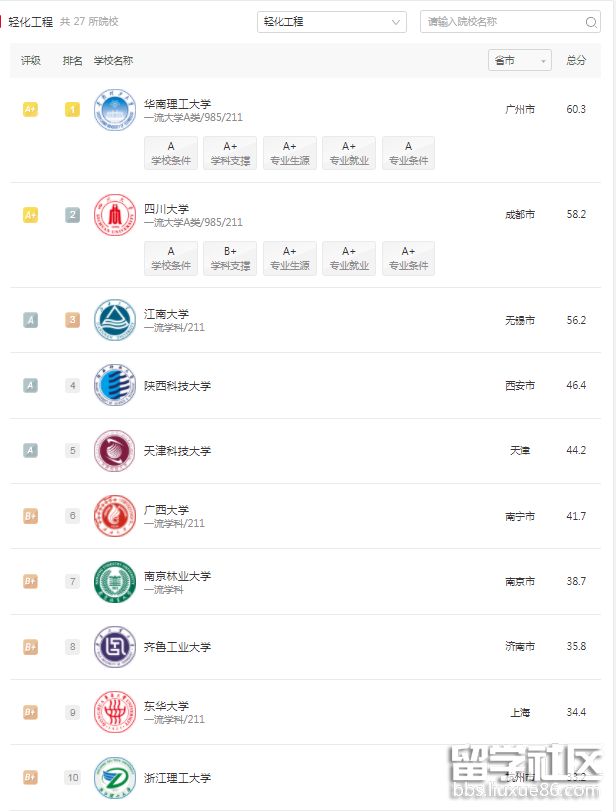Open the 轻化工程 subject selector dropdown

pos(331,21)
